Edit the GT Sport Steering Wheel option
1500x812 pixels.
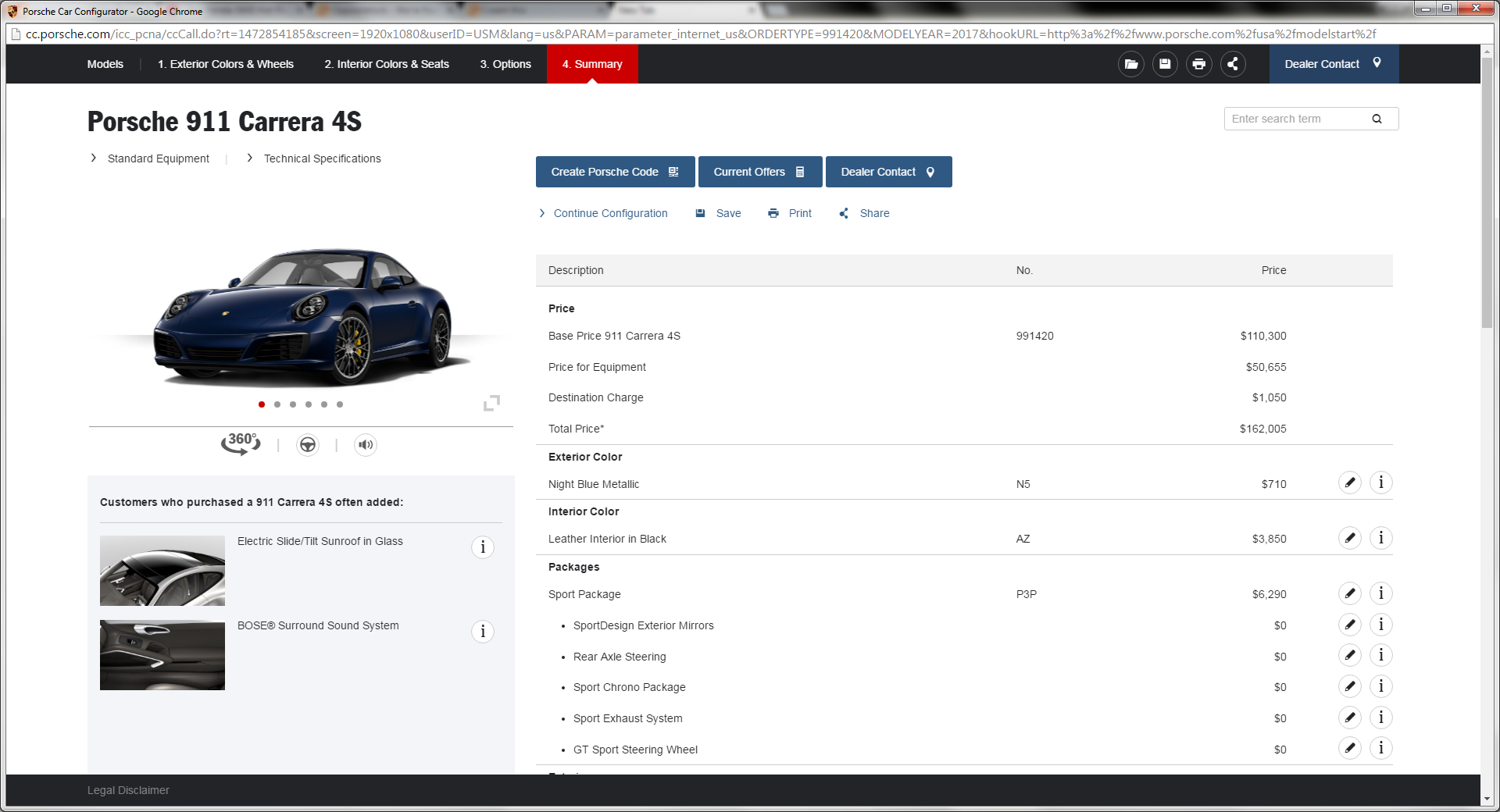click(x=1350, y=748)
